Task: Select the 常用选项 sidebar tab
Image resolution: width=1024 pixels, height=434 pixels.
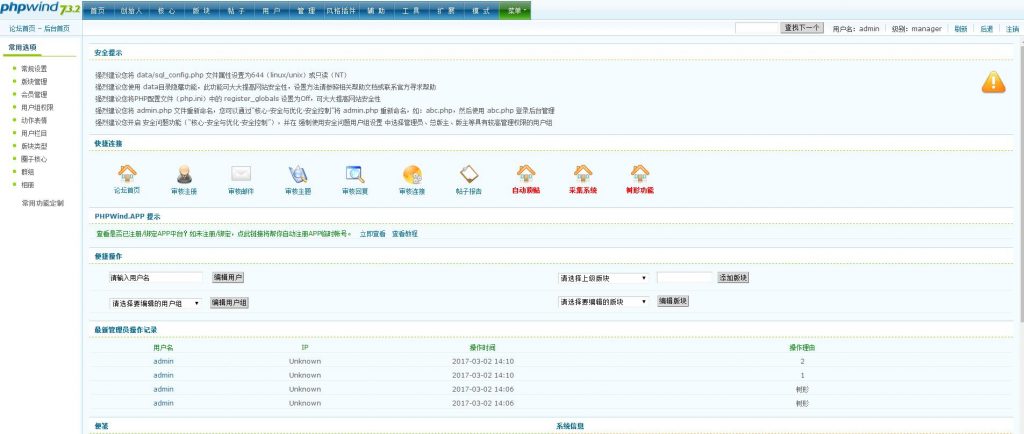Action: coord(22,48)
